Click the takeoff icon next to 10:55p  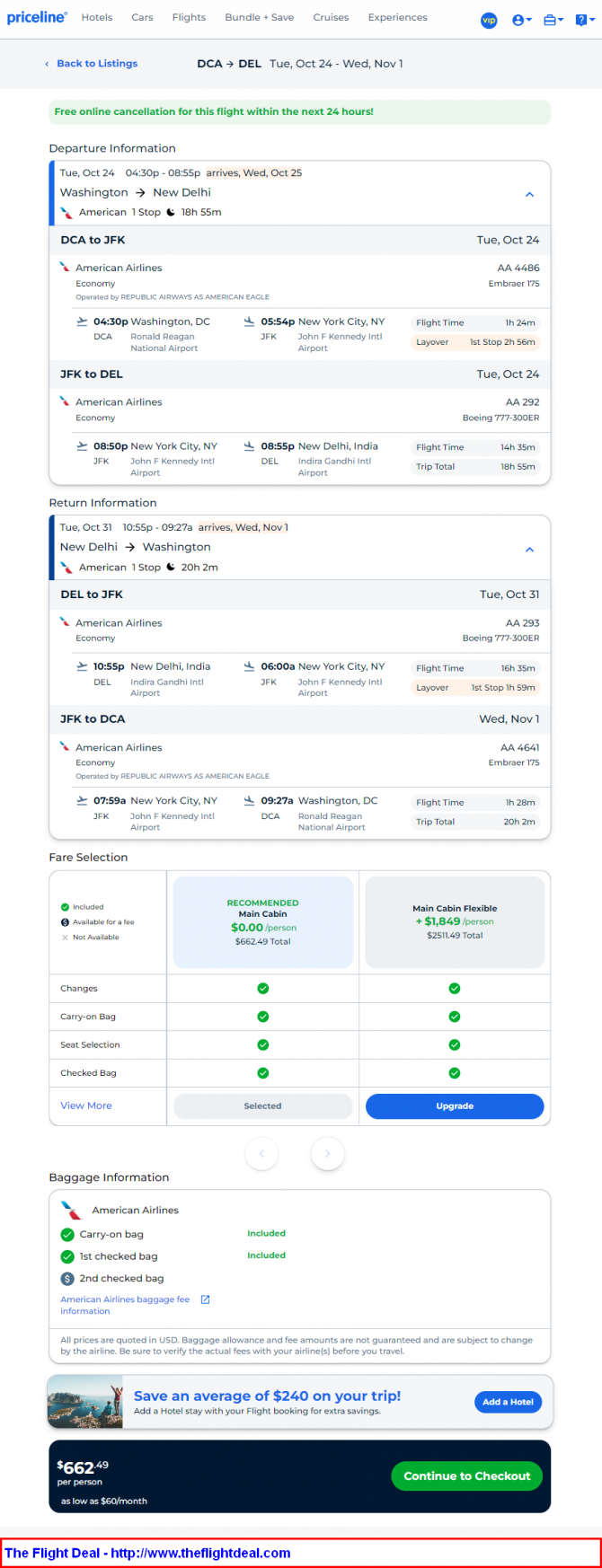pyautogui.click(x=82, y=666)
